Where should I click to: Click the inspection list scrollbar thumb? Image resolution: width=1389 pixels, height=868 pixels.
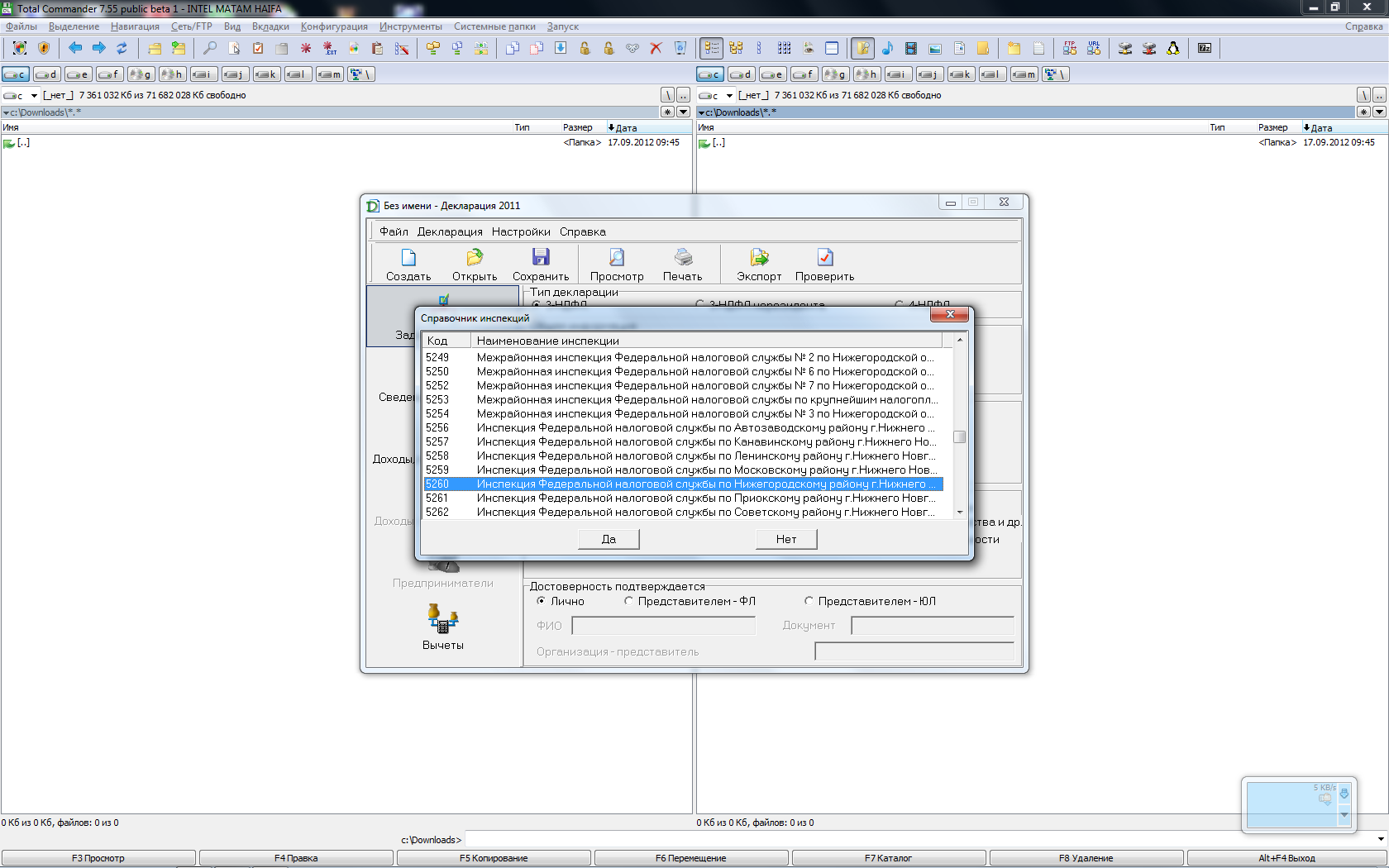coord(960,437)
